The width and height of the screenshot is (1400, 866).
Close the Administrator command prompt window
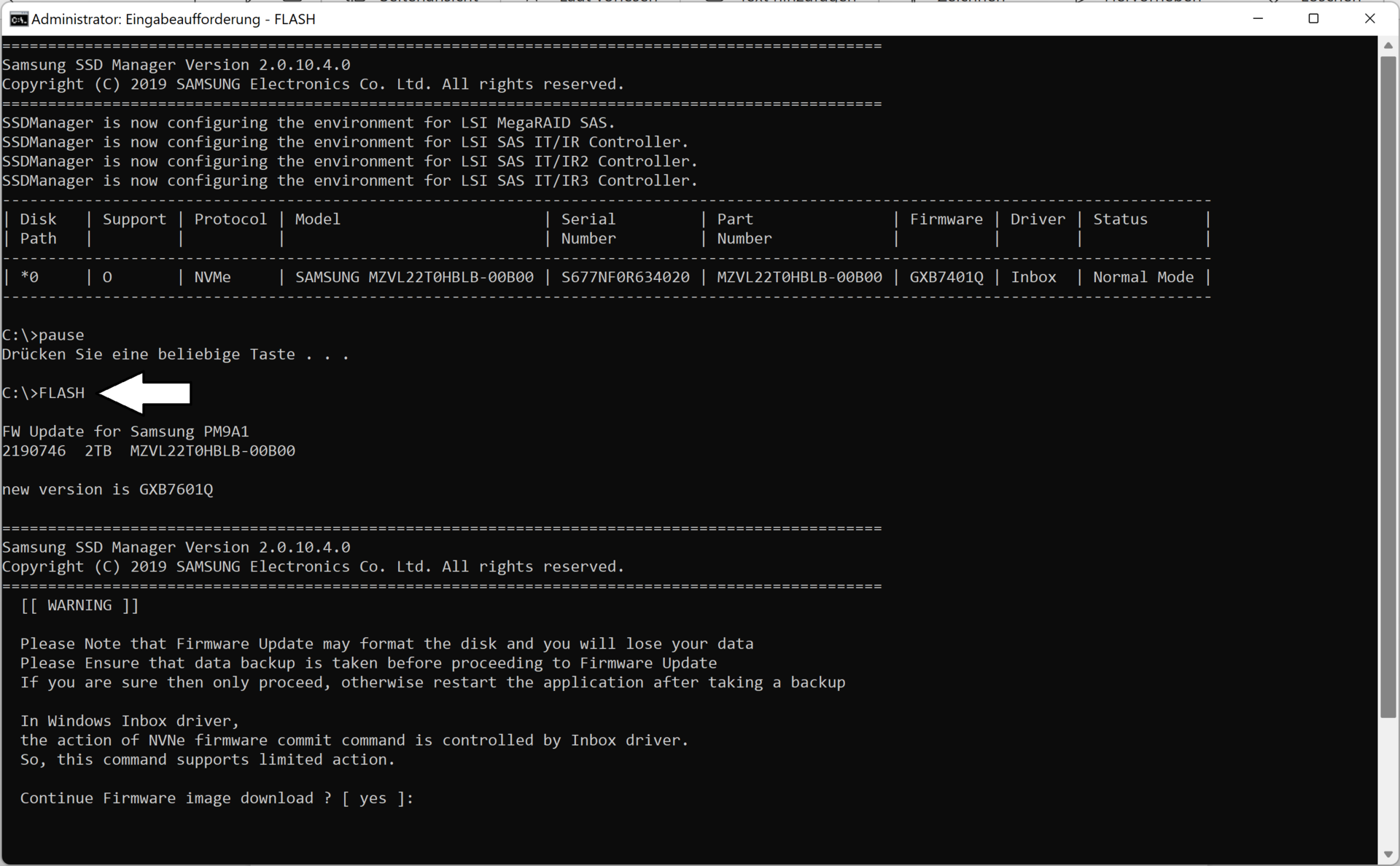pyautogui.click(x=1369, y=19)
